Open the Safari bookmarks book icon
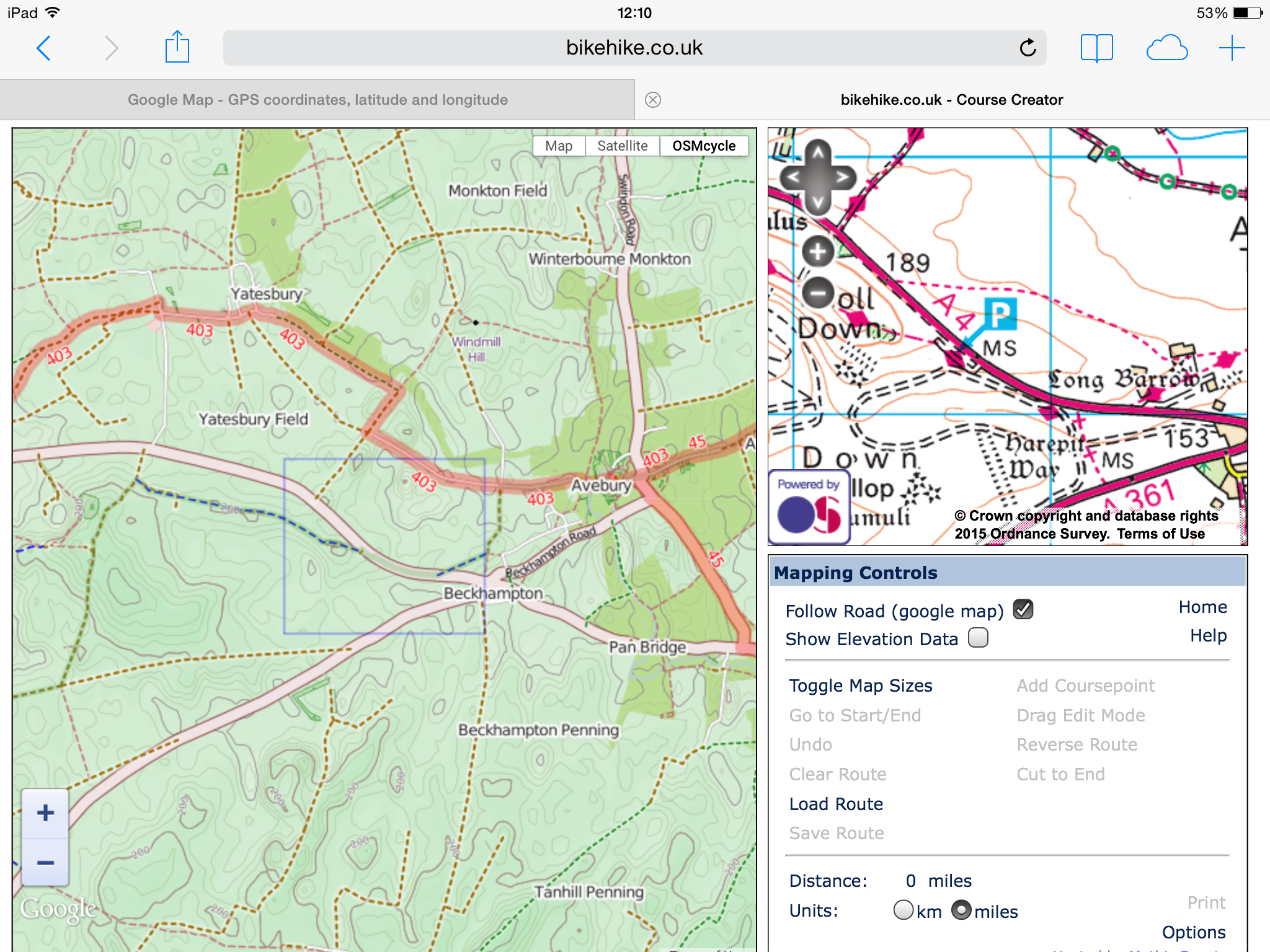The height and width of the screenshot is (952, 1270). click(1096, 48)
